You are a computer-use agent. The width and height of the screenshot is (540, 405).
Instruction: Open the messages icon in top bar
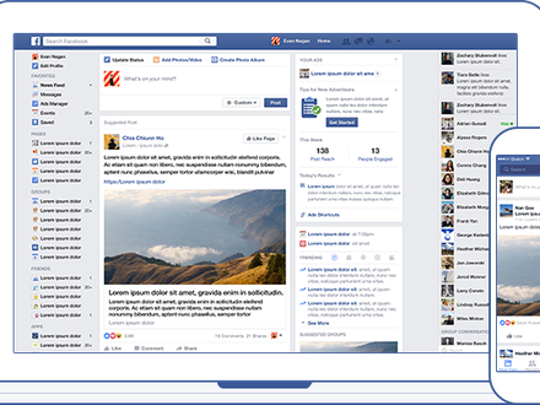pyautogui.click(x=359, y=41)
